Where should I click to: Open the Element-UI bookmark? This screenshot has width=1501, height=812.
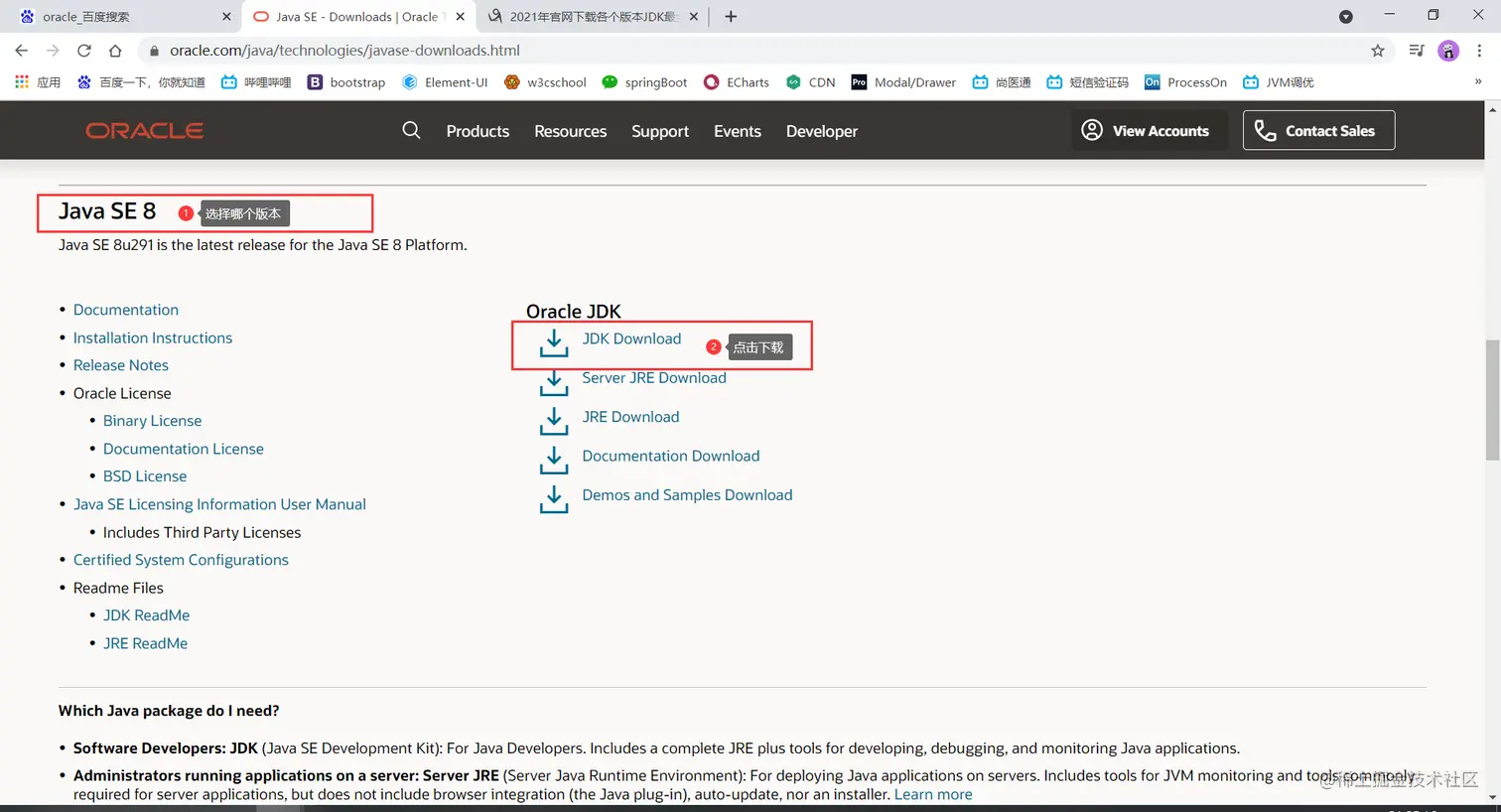coord(445,82)
